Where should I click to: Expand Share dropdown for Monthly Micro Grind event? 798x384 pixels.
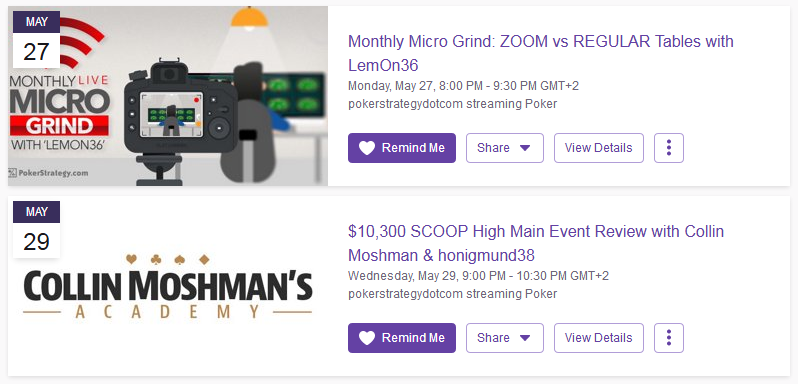(x=505, y=148)
